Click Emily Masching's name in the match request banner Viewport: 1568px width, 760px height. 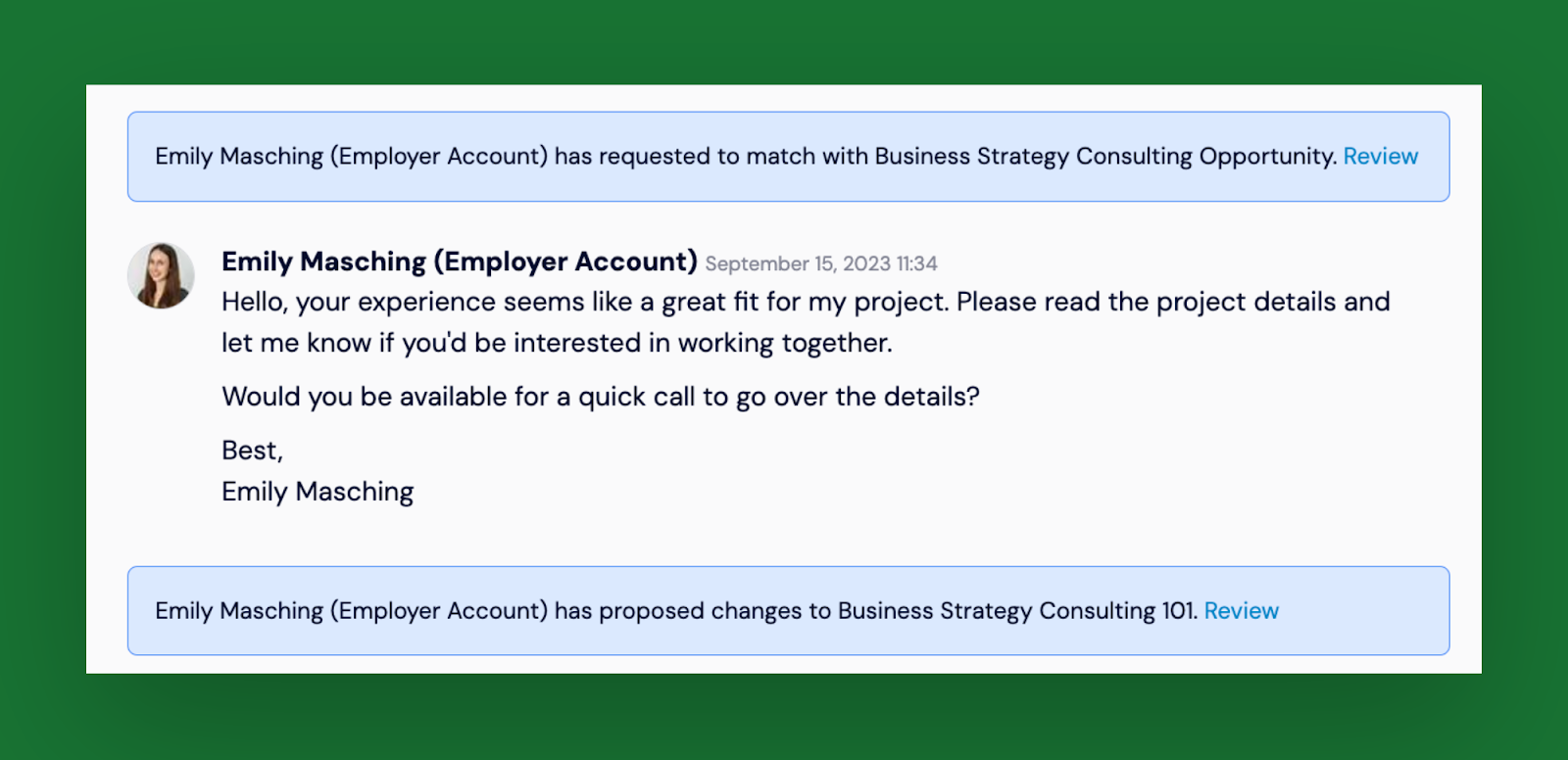pyautogui.click(x=239, y=157)
